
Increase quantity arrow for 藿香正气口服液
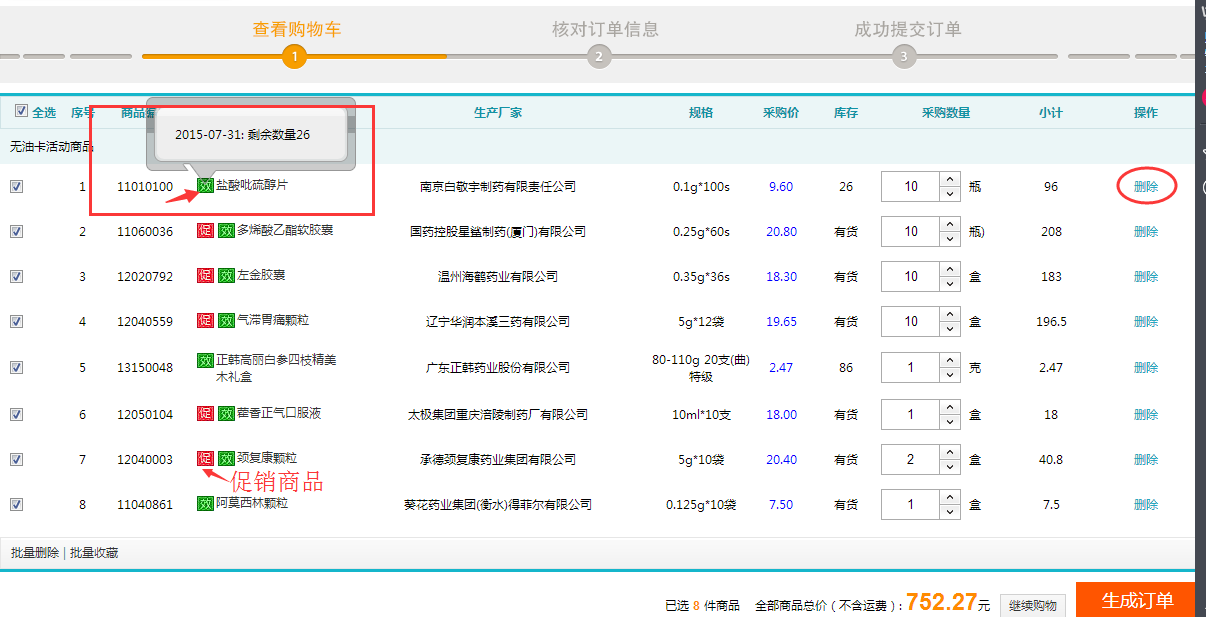950,407
